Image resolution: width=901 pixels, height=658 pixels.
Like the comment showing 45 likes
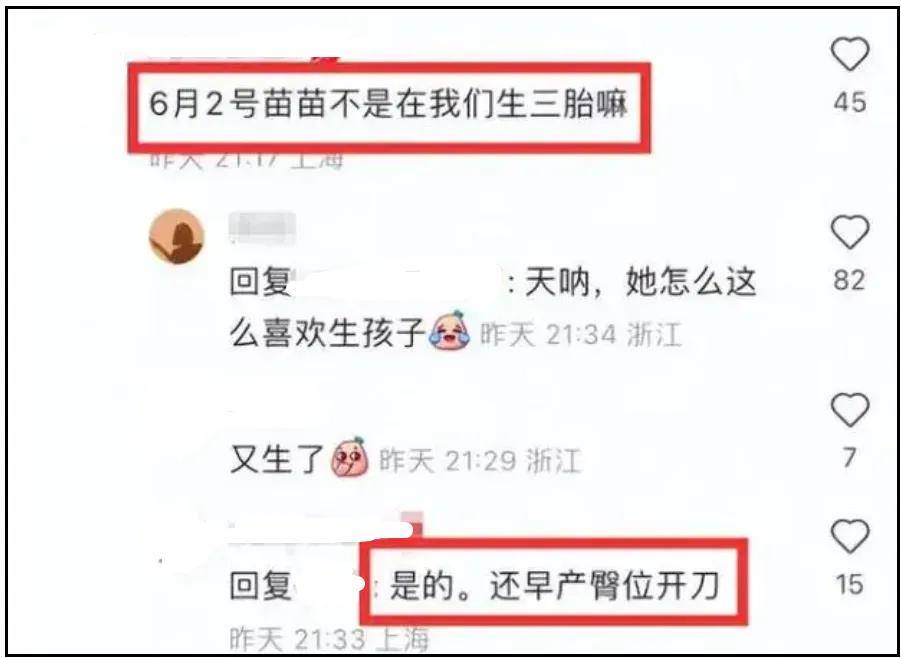pos(849,54)
